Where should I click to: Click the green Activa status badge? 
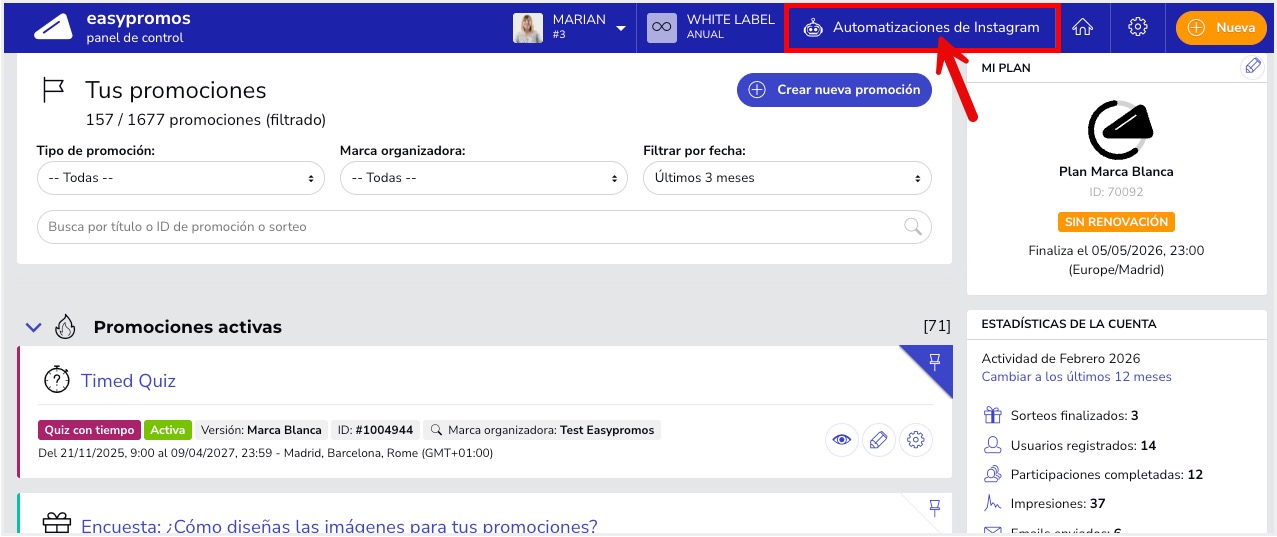pos(168,430)
